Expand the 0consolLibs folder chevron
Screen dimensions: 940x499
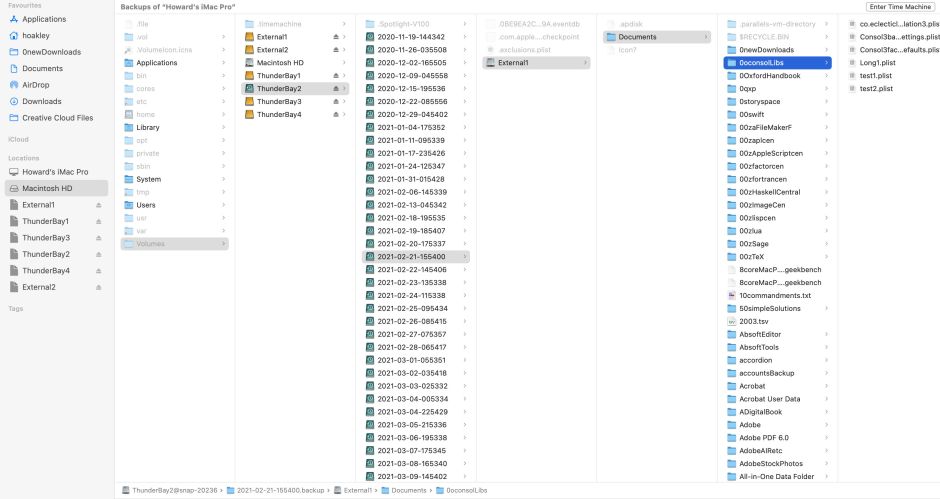click(x=827, y=63)
